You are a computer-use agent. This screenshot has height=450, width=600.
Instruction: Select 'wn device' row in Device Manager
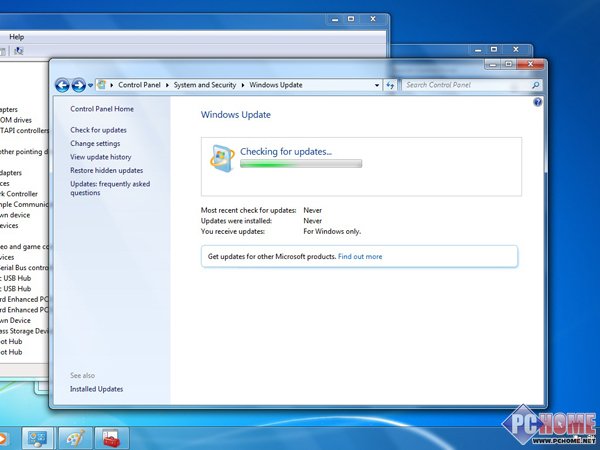click(x=15, y=215)
